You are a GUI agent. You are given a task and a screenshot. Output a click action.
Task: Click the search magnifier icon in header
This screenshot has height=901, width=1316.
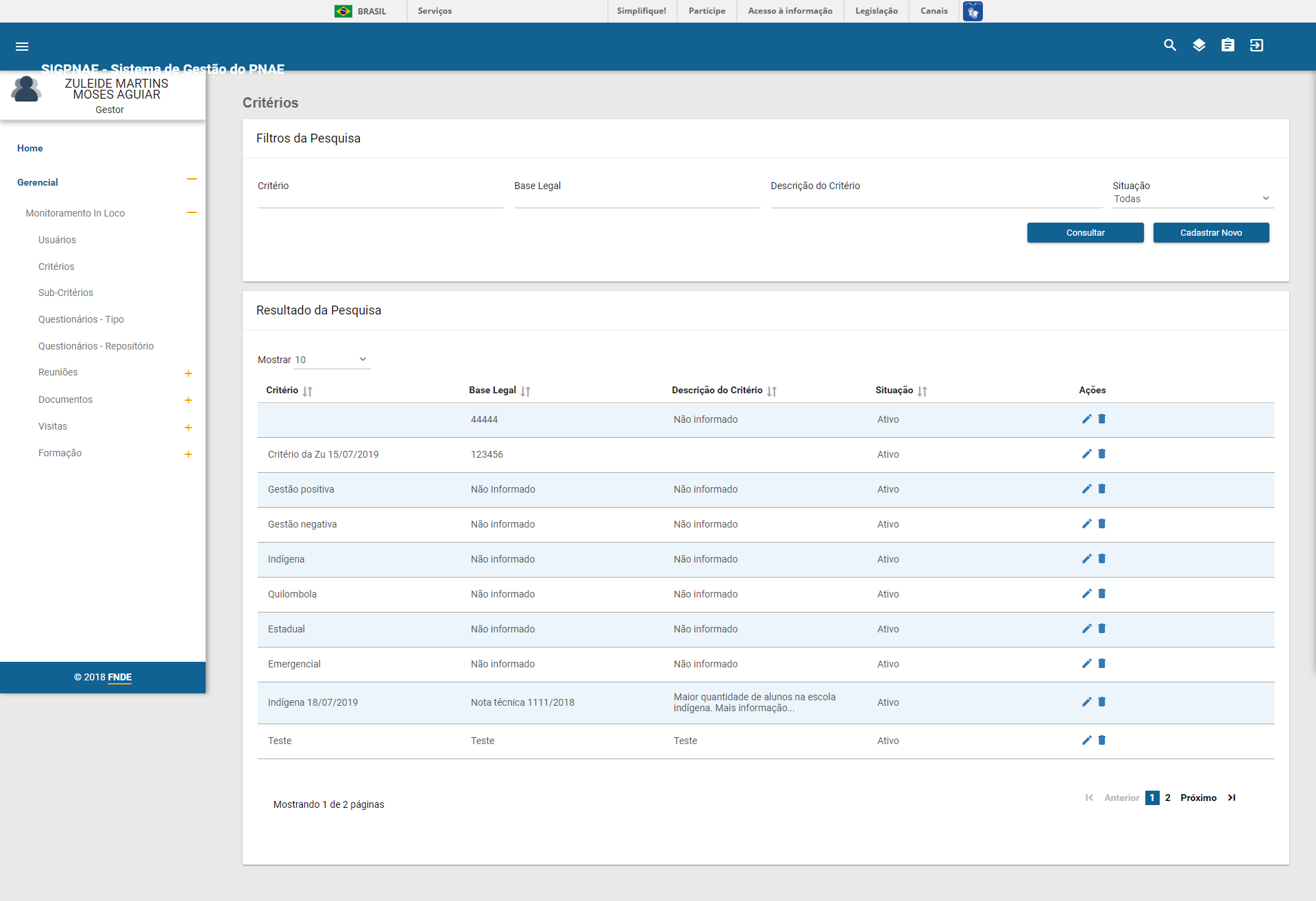pyautogui.click(x=1170, y=45)
